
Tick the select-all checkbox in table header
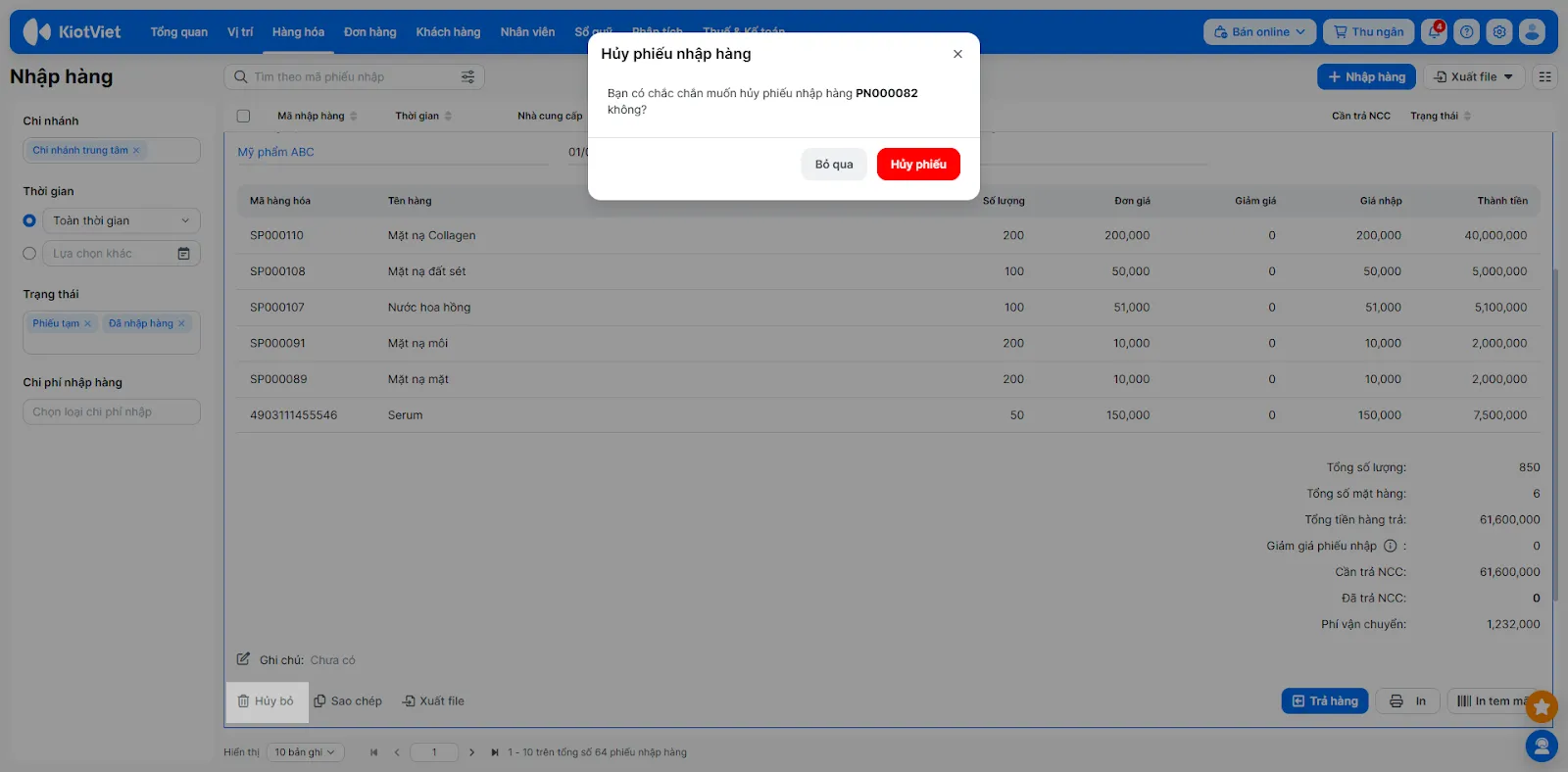point(243,116)
